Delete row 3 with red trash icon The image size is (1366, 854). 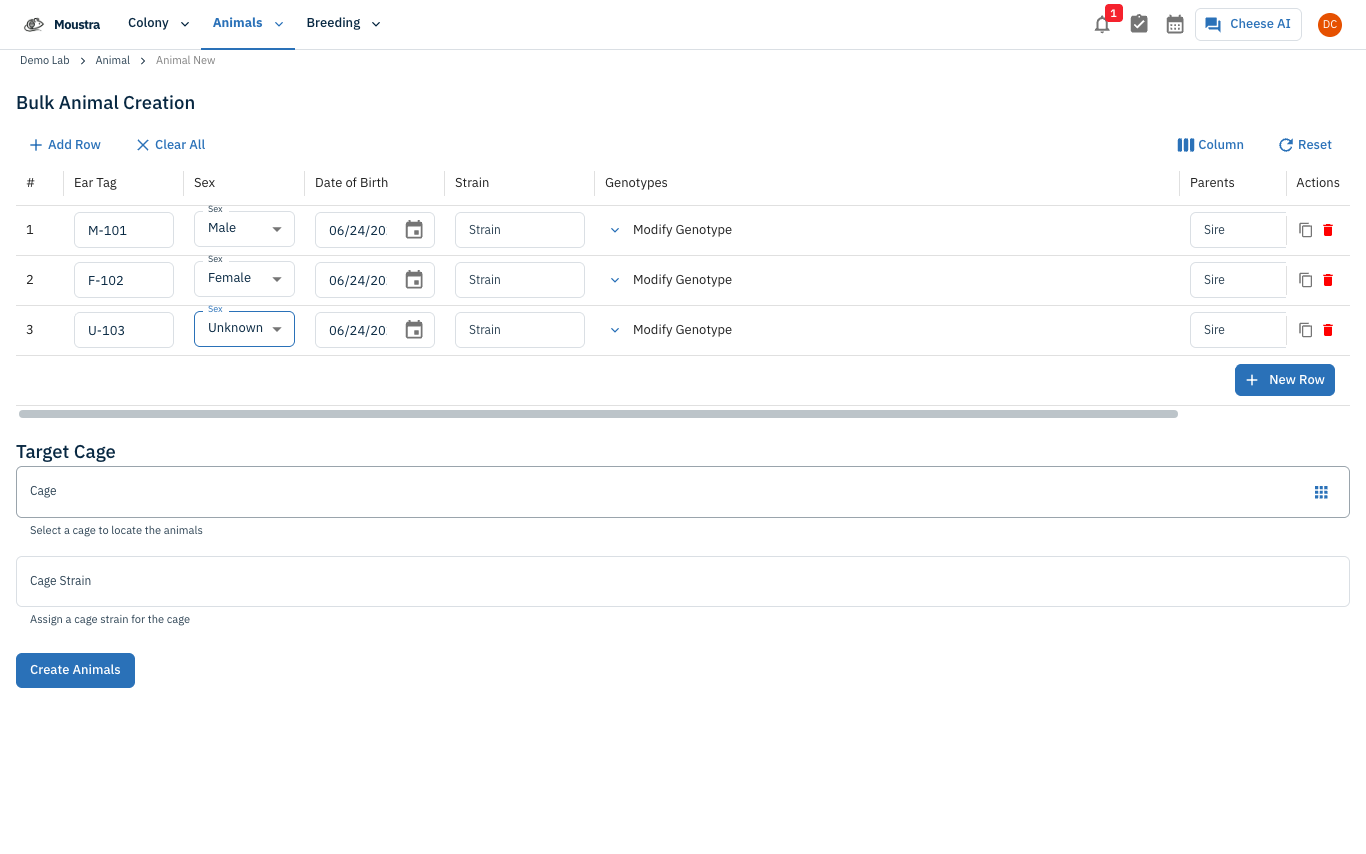coord(1328,330)
